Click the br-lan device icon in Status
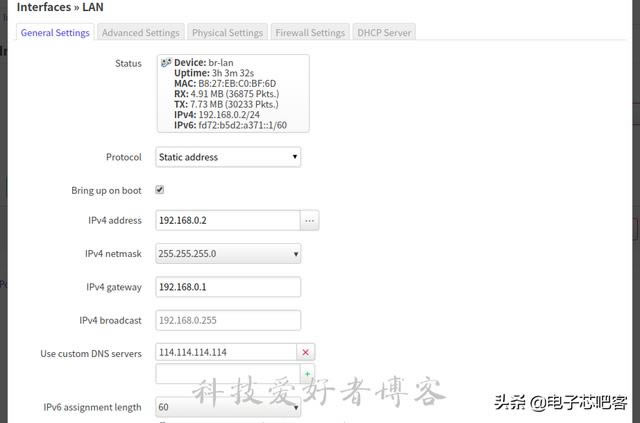The image size is (640, 423). [x=165, y=63]
